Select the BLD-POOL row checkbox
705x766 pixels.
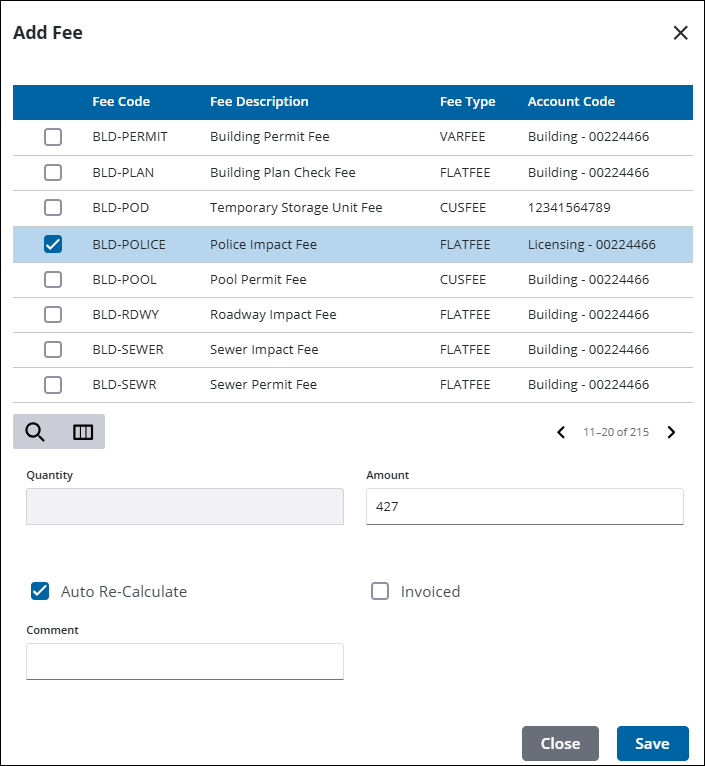click(53, 279)
